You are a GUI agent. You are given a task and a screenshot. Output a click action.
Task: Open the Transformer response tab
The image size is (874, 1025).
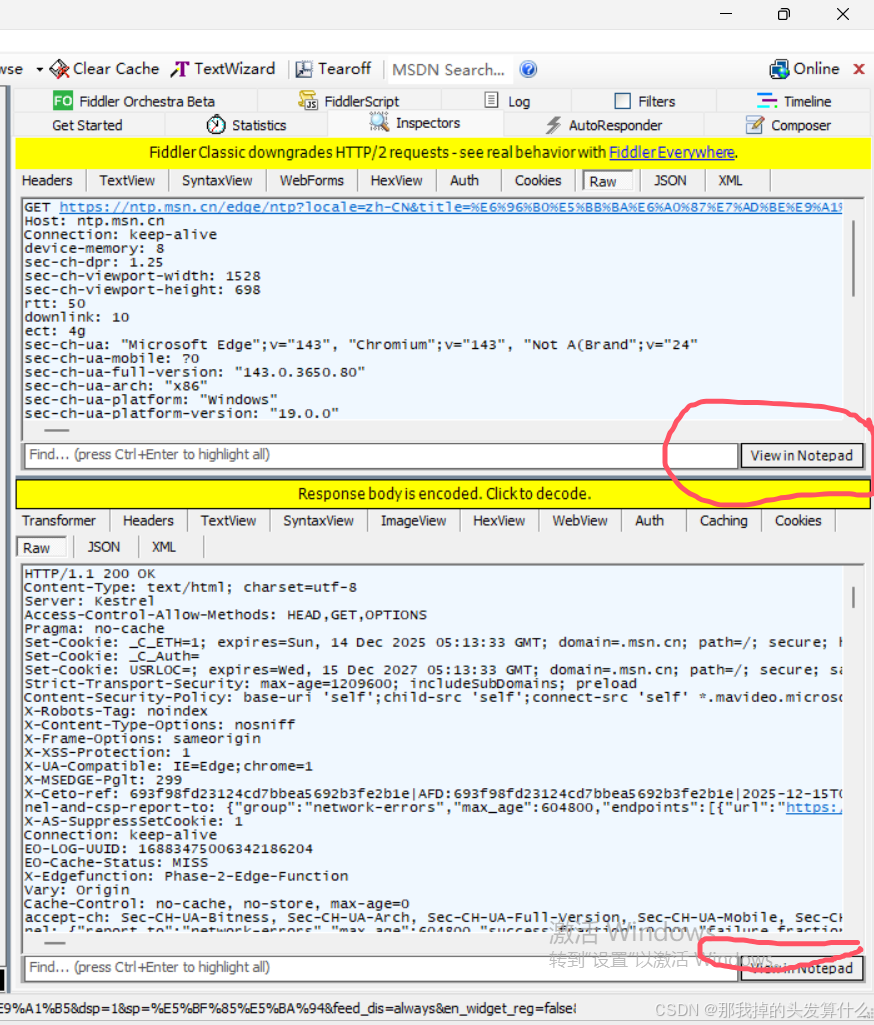pos(58,520)
